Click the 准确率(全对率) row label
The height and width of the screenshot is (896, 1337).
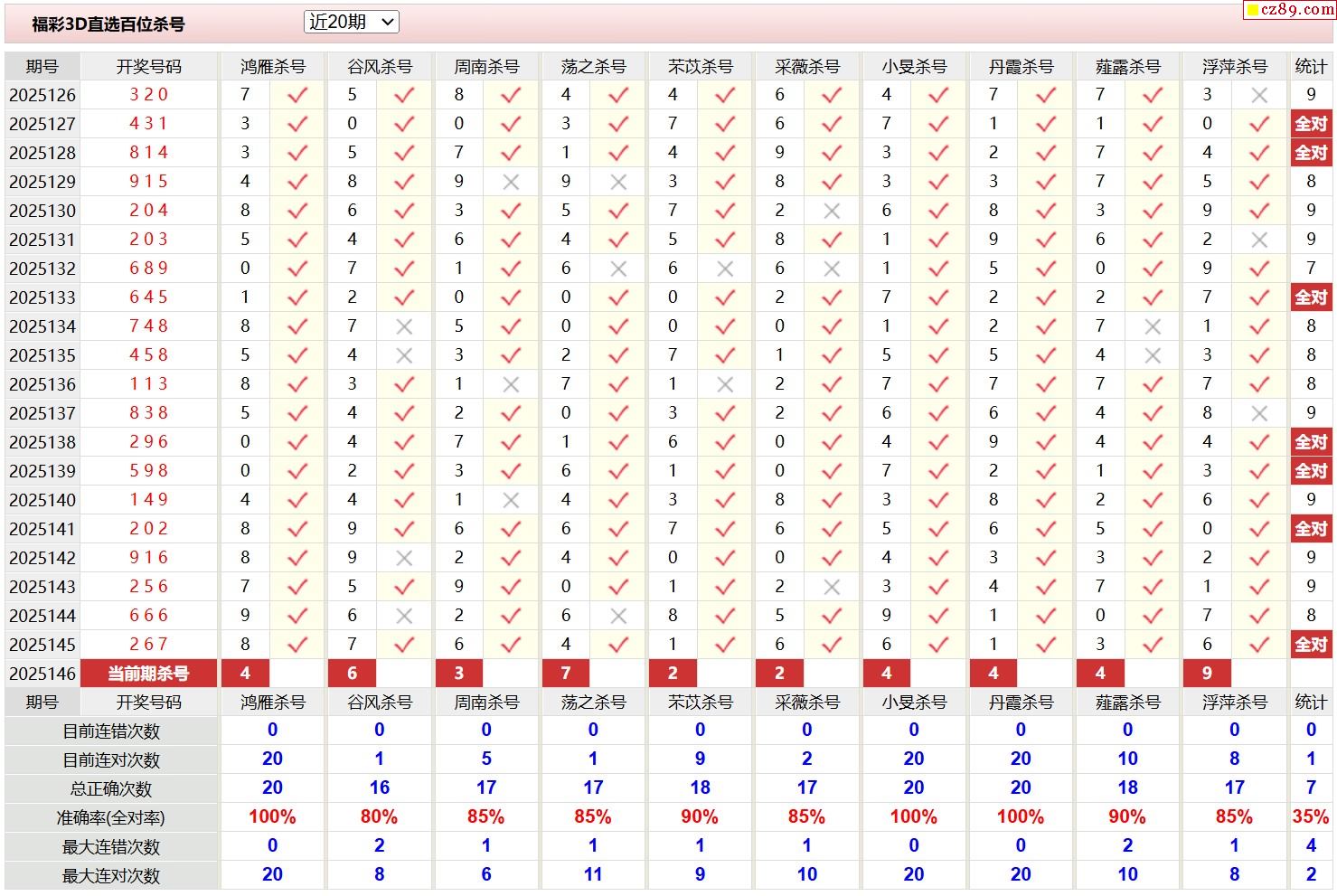pyautogui.click(x=111, y=818)
